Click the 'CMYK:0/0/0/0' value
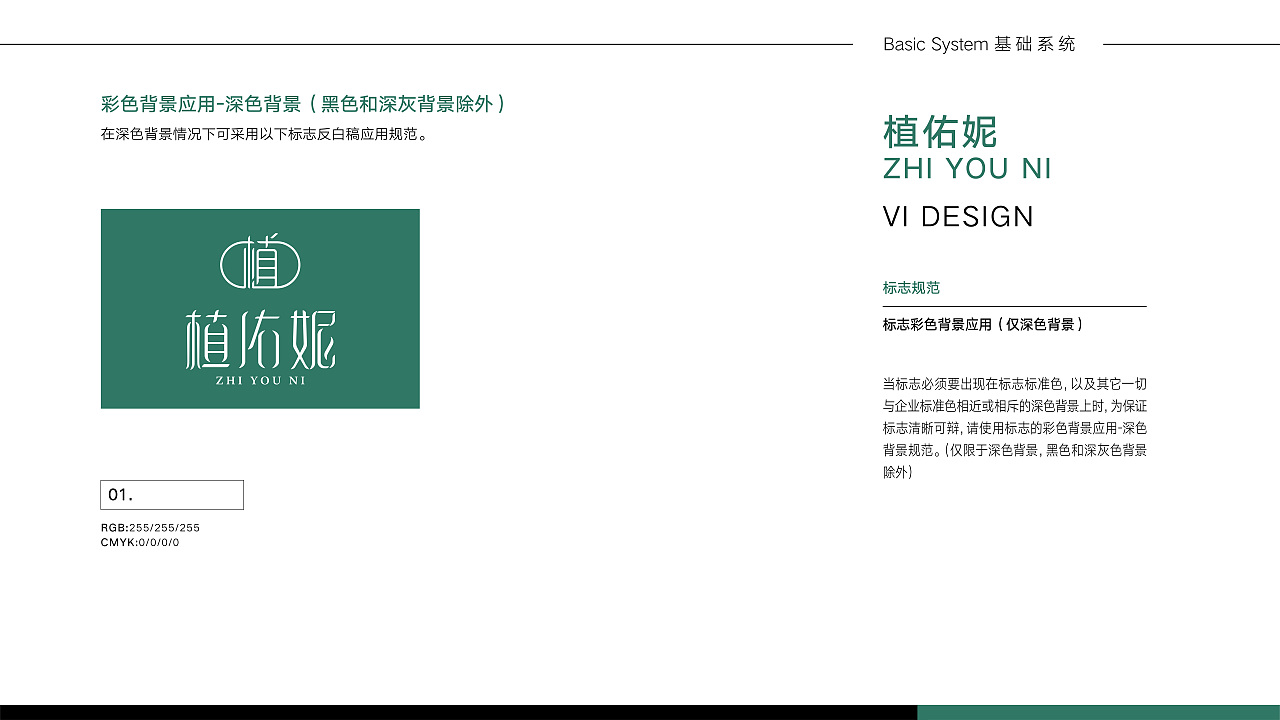 coord(140,542)
